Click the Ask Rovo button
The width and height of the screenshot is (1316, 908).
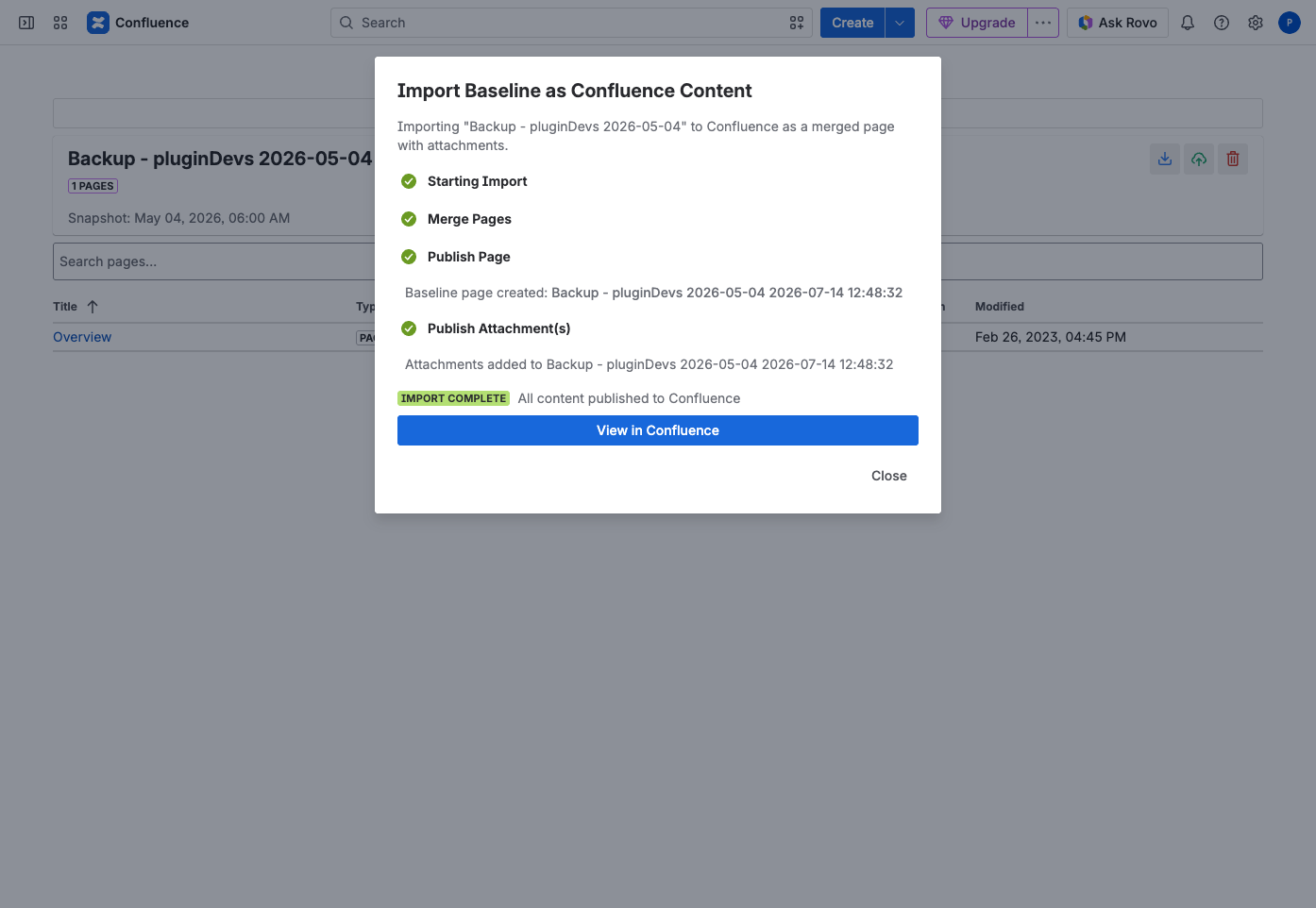pyautogui.click(x=1118, y=23)
